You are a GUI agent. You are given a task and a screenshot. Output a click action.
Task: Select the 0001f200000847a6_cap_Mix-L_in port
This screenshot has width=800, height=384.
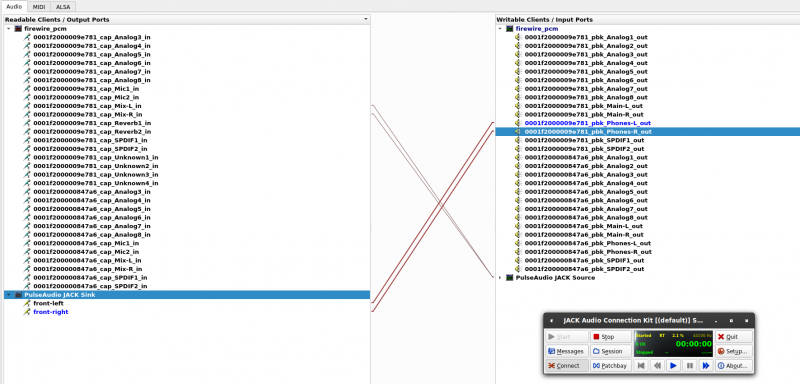[87, 261]
